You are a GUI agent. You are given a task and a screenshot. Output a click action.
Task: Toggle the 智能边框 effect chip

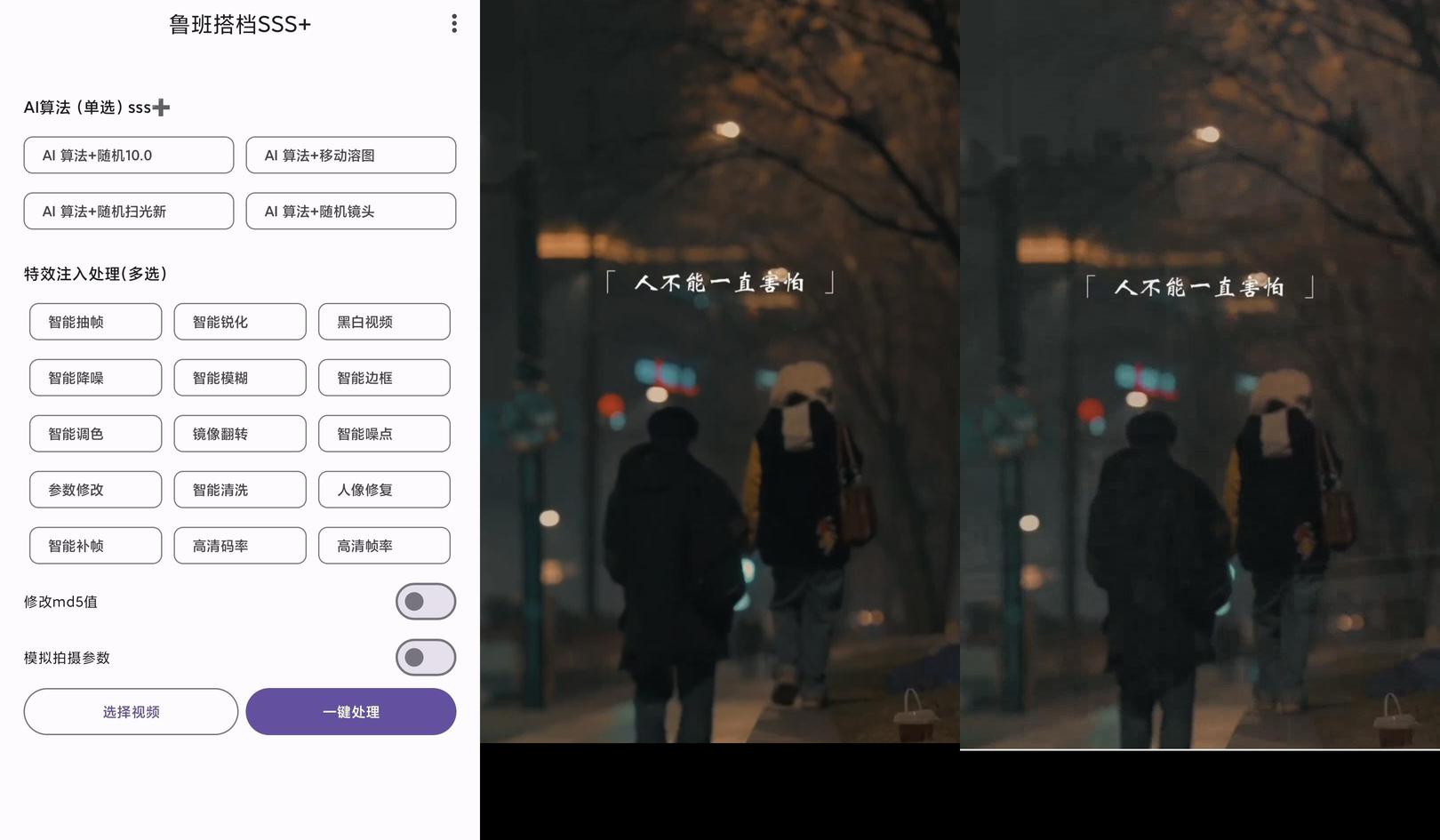point(384,378)
